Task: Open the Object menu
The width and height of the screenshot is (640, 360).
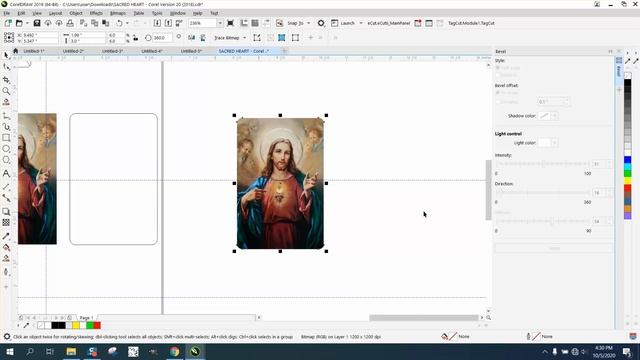Action: click(76, 13)
